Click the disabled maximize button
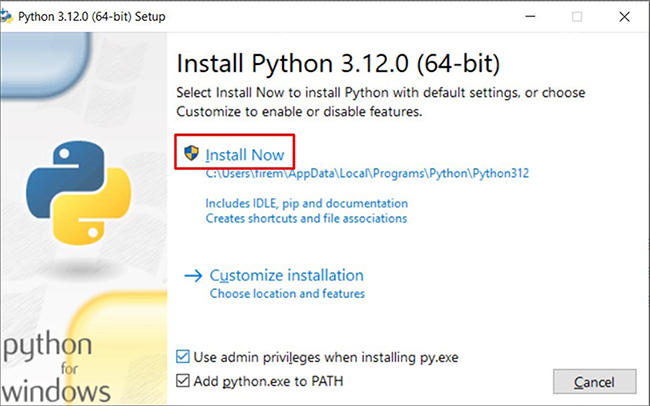 pyautogui.click(x=577, y=17)
